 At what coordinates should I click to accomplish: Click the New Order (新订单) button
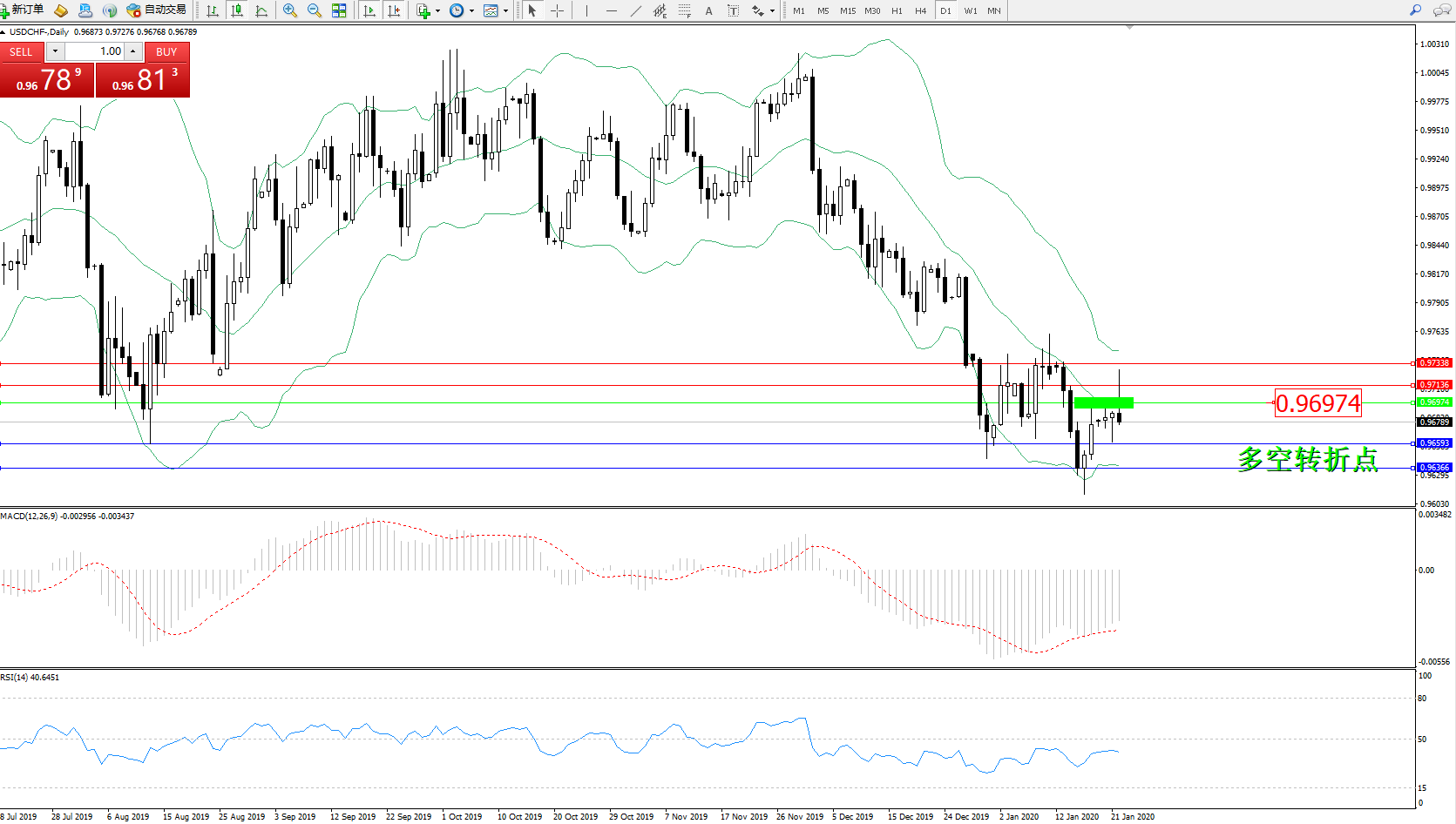[x=23, y=10]
